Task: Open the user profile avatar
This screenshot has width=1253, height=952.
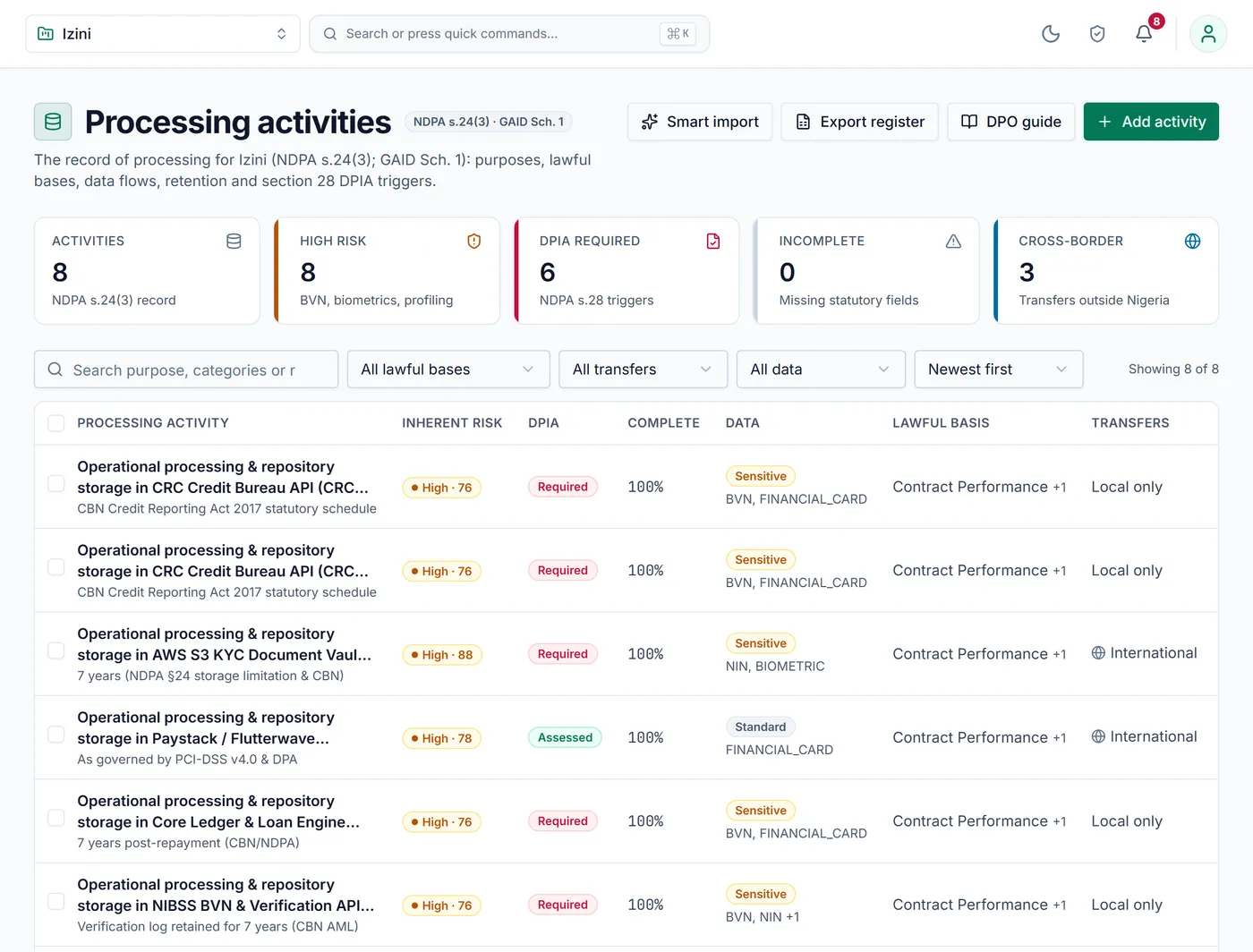Action: 1208,34
